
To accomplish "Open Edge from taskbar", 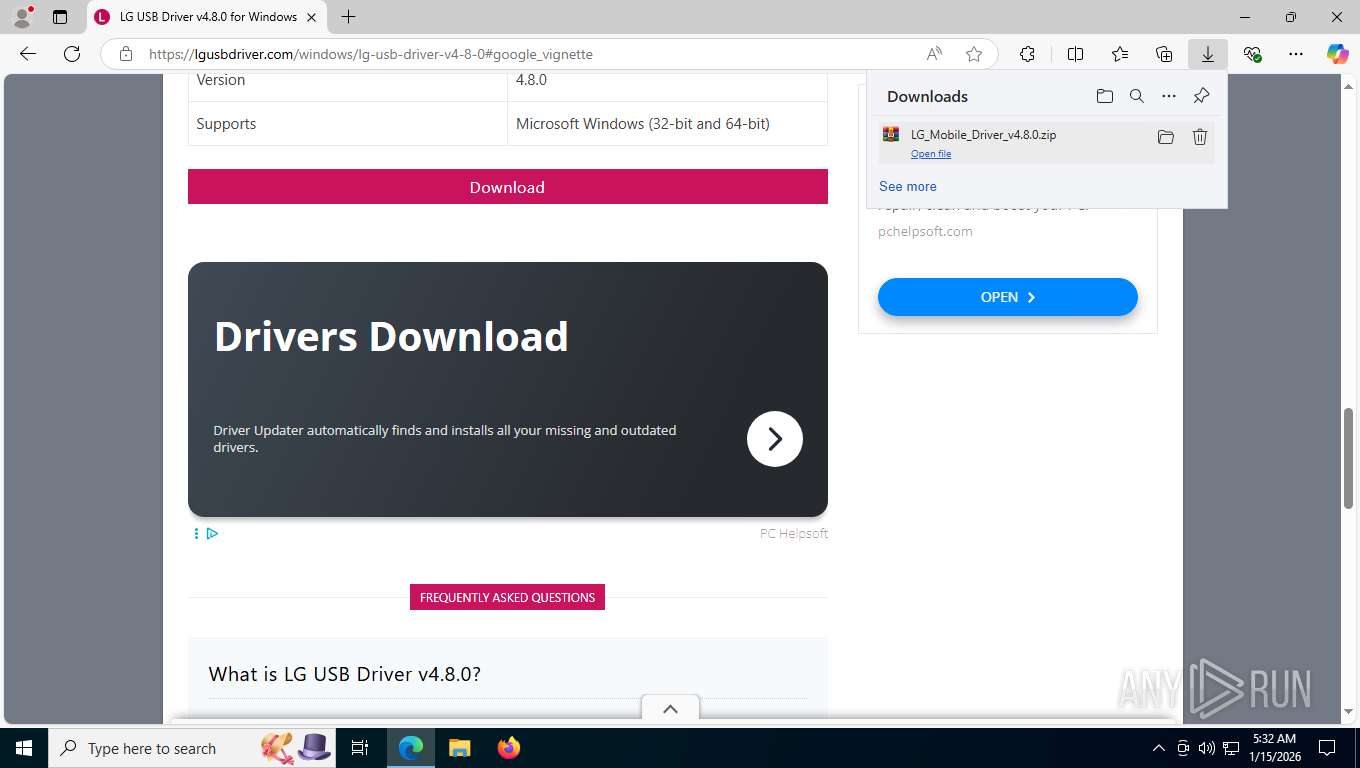I will 411,748.
